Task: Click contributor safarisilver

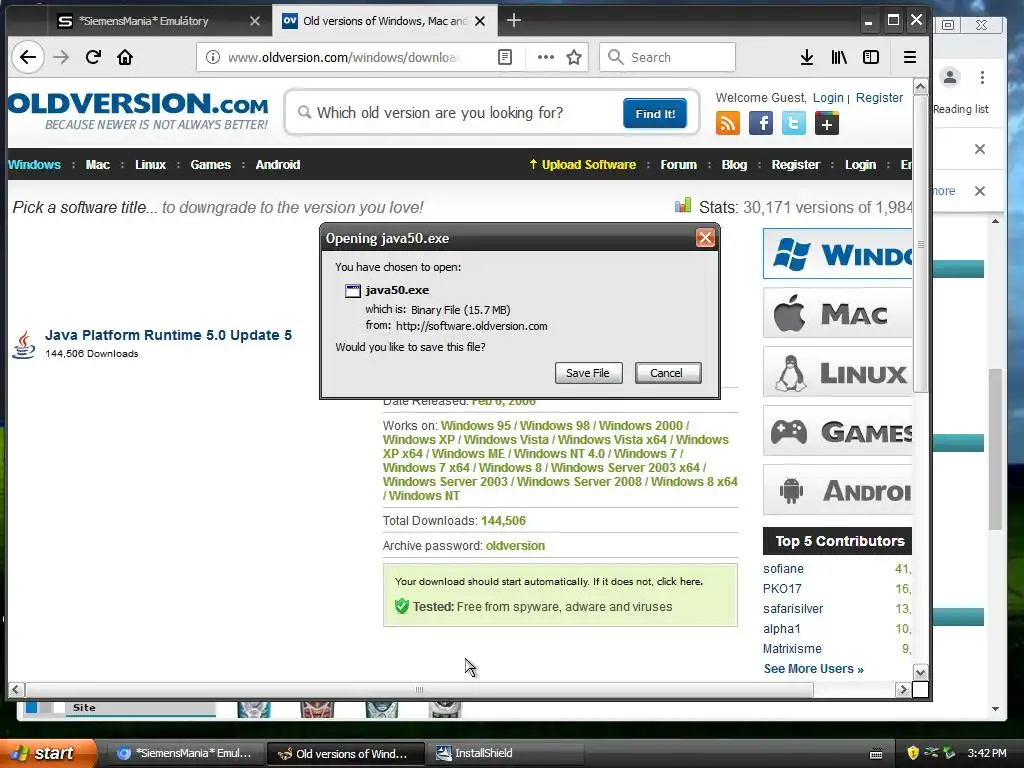Action: point(793,609)
